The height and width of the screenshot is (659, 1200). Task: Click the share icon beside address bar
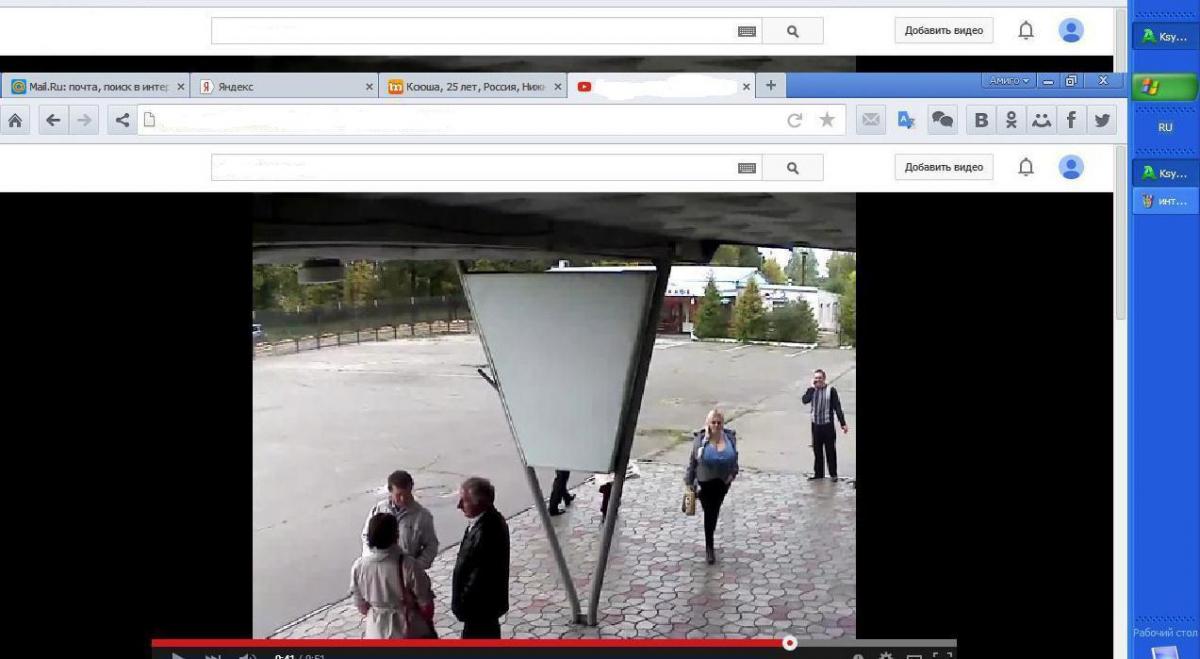tap(122, 120)
